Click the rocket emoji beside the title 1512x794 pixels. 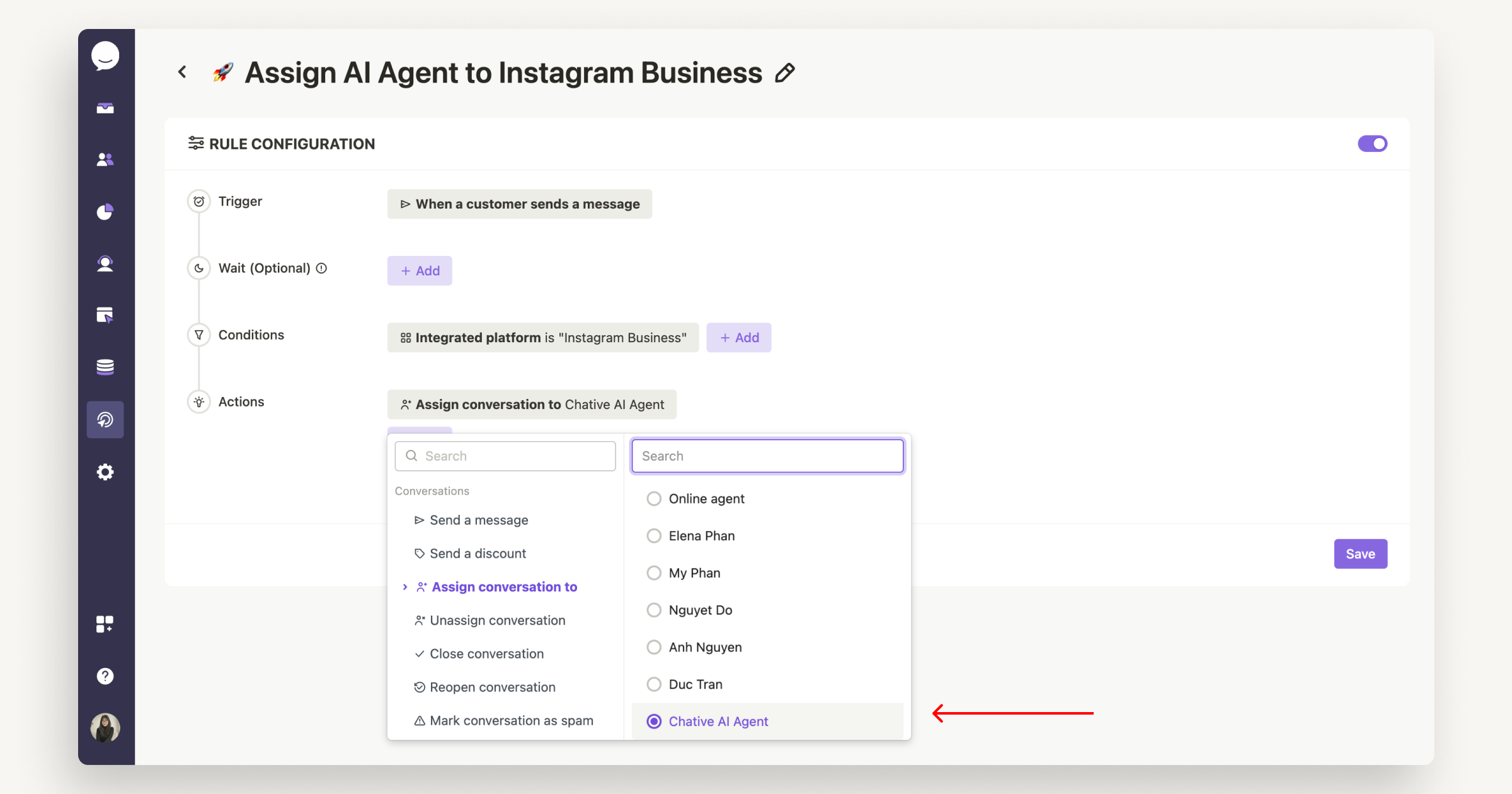pyautogui.click(x=223, y=72)
